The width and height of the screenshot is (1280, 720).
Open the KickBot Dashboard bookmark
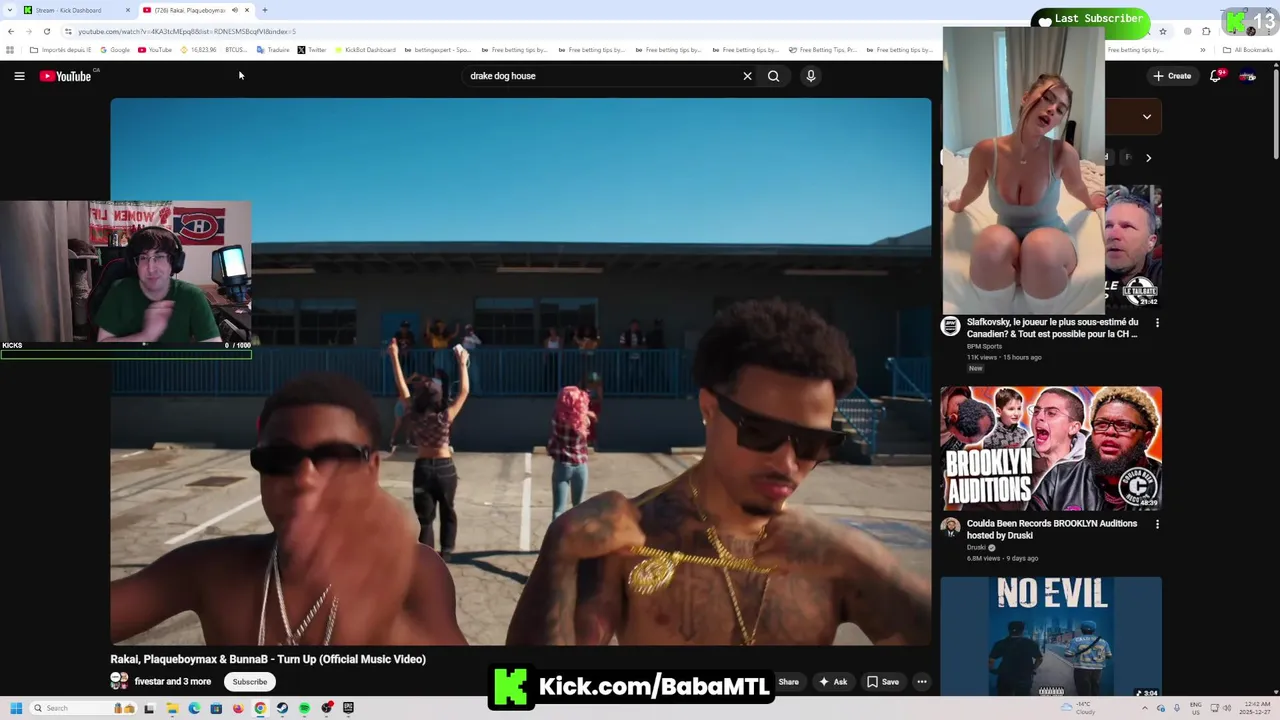tap(365, 50)
